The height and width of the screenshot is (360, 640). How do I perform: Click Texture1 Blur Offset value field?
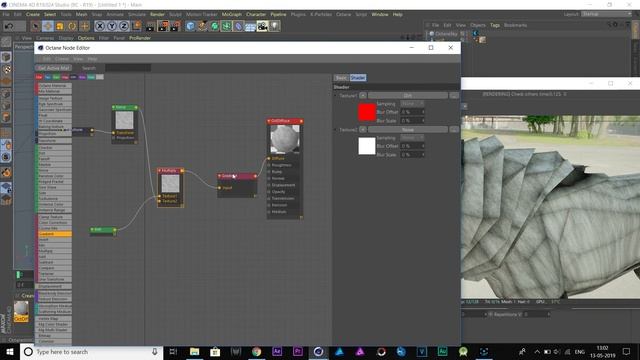pyautogui.click(x=412, y=112)
